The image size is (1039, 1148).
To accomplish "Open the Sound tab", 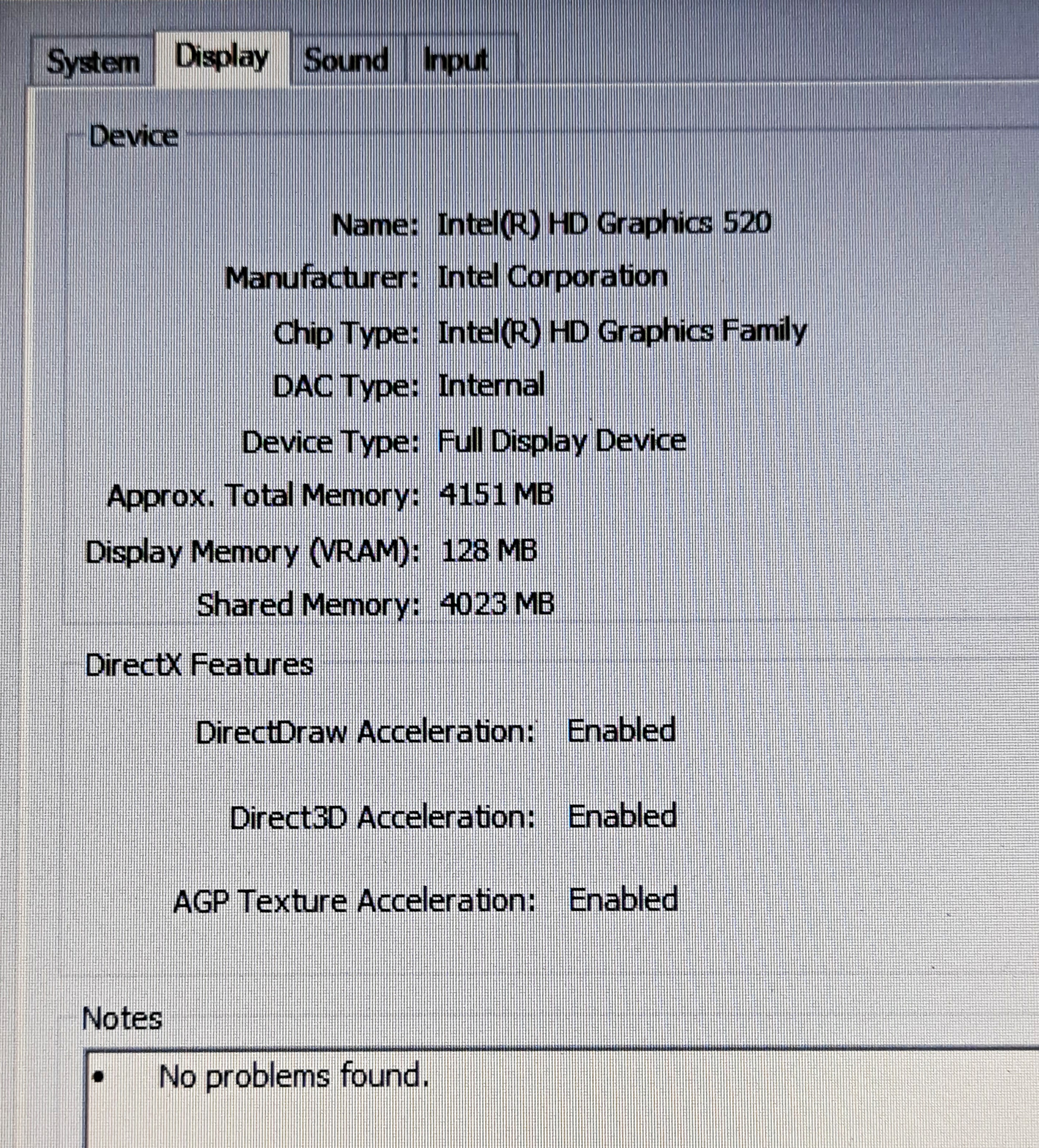I will [346, 60].
